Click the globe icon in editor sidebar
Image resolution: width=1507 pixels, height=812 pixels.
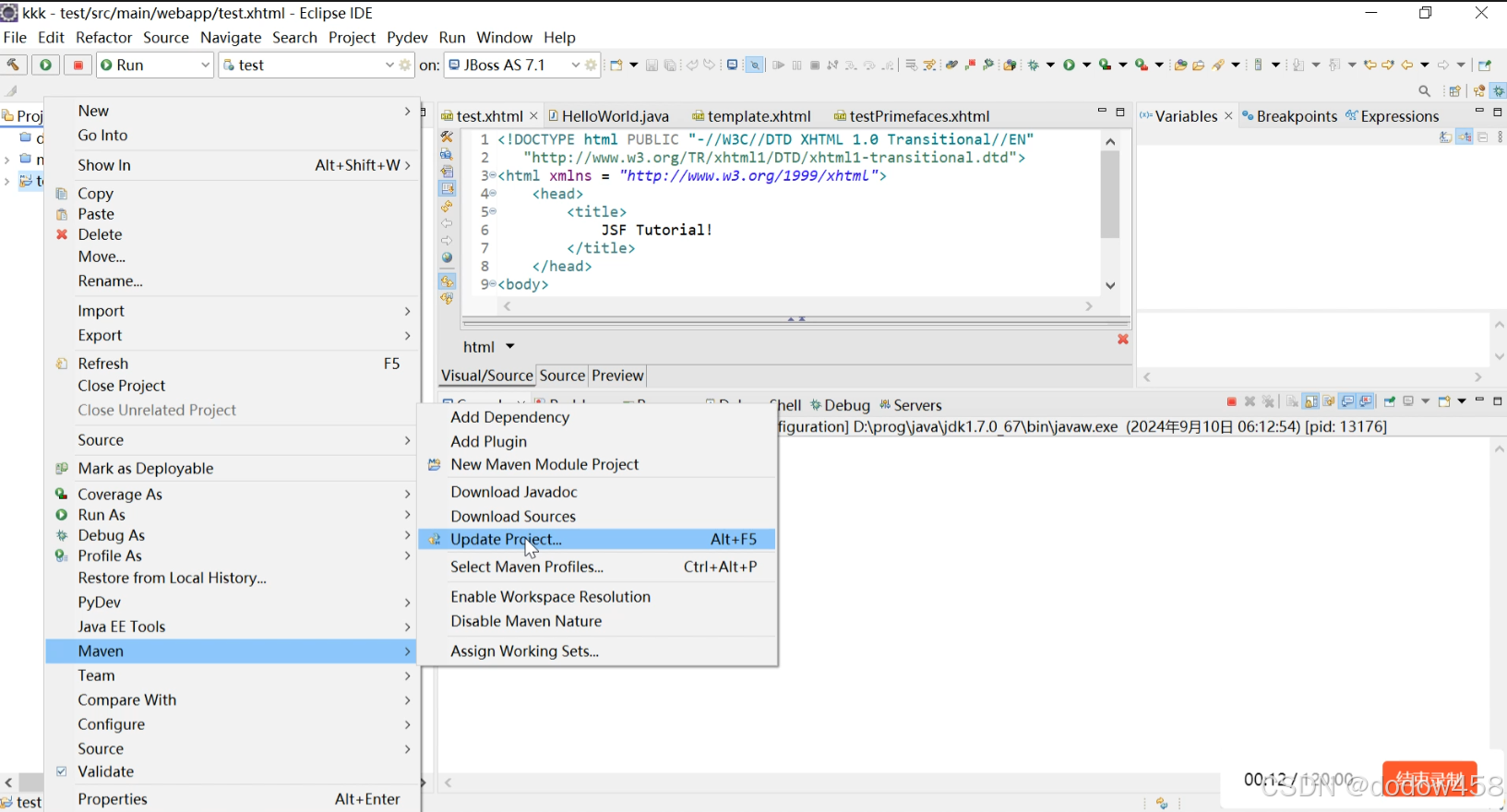(x=448, y=257)
